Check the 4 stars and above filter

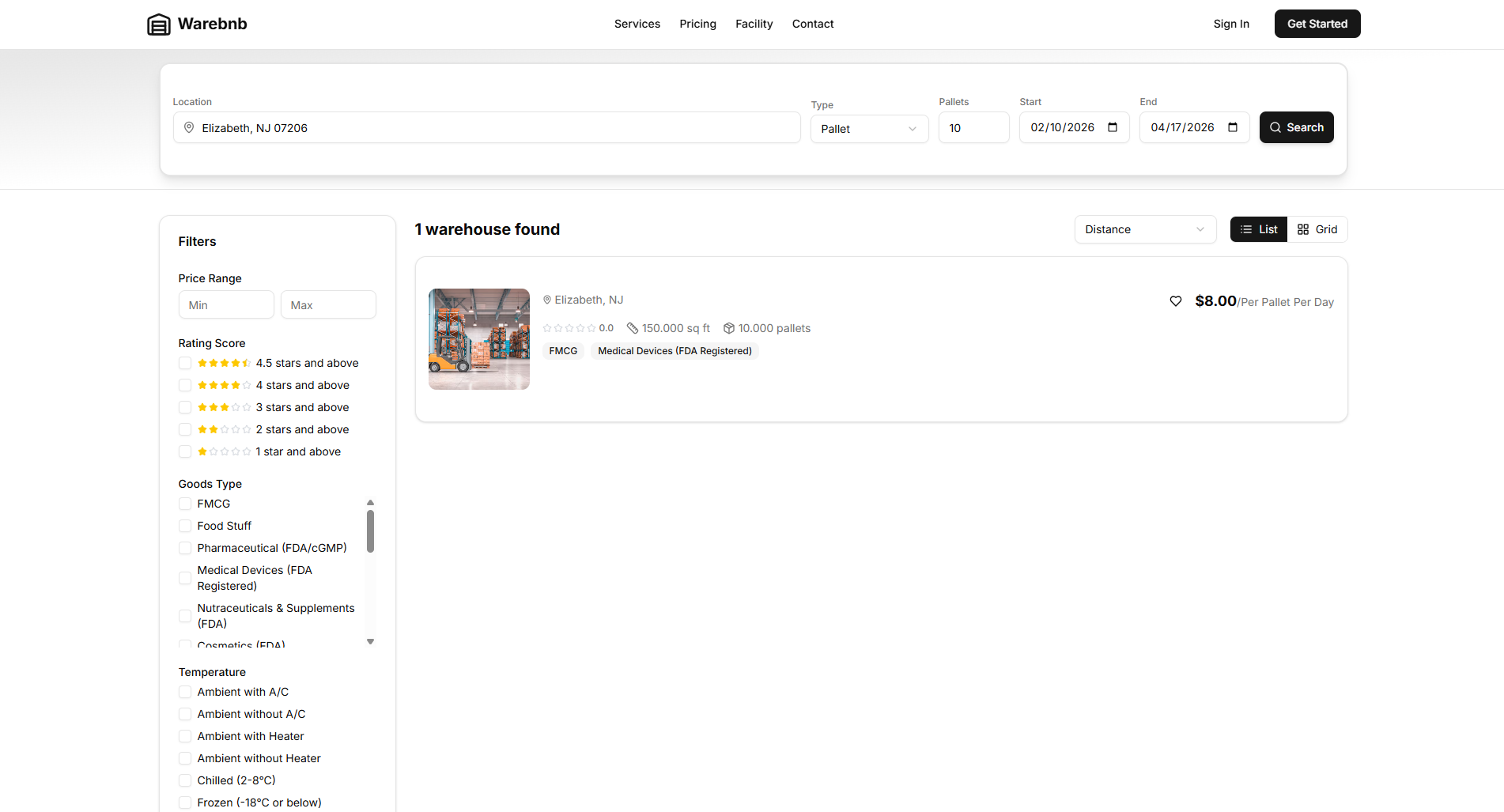(184, 385)
